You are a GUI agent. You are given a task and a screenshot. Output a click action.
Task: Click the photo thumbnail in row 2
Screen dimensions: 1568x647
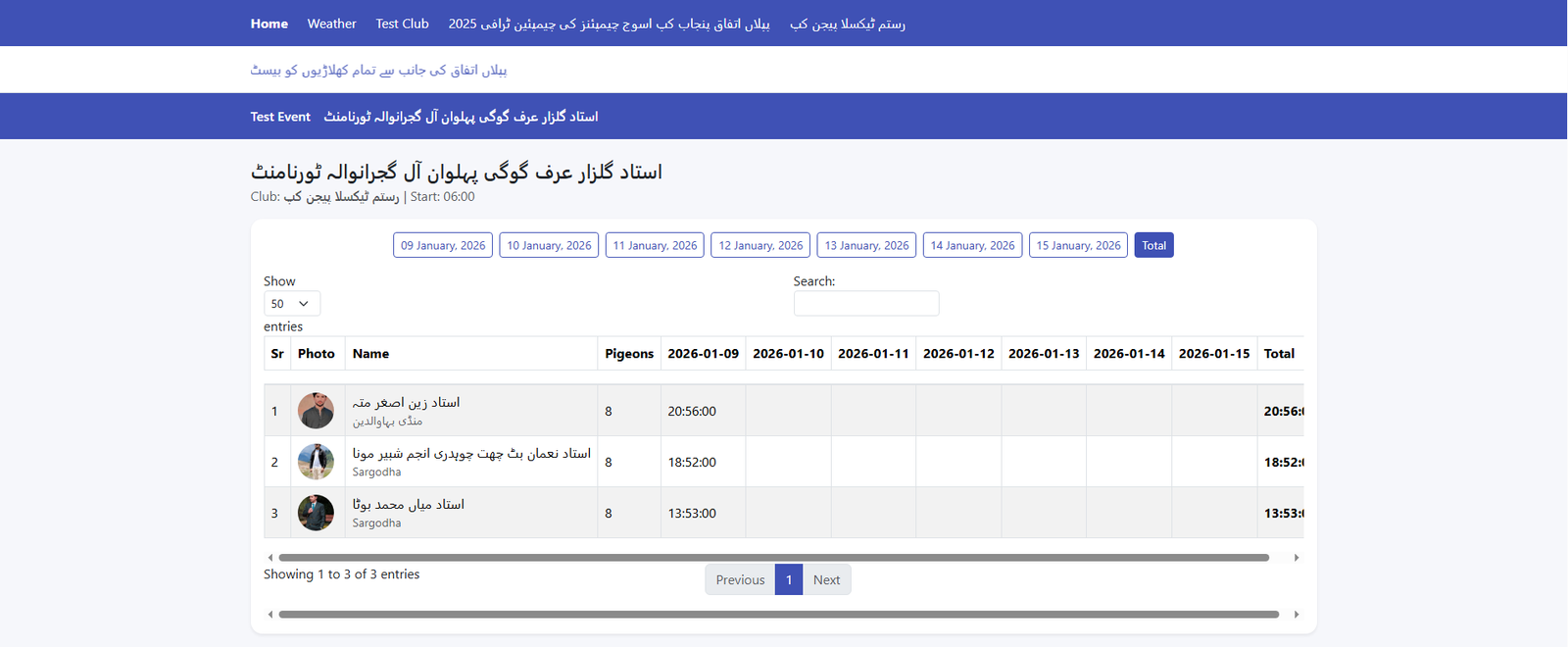(x=316, y=462)
